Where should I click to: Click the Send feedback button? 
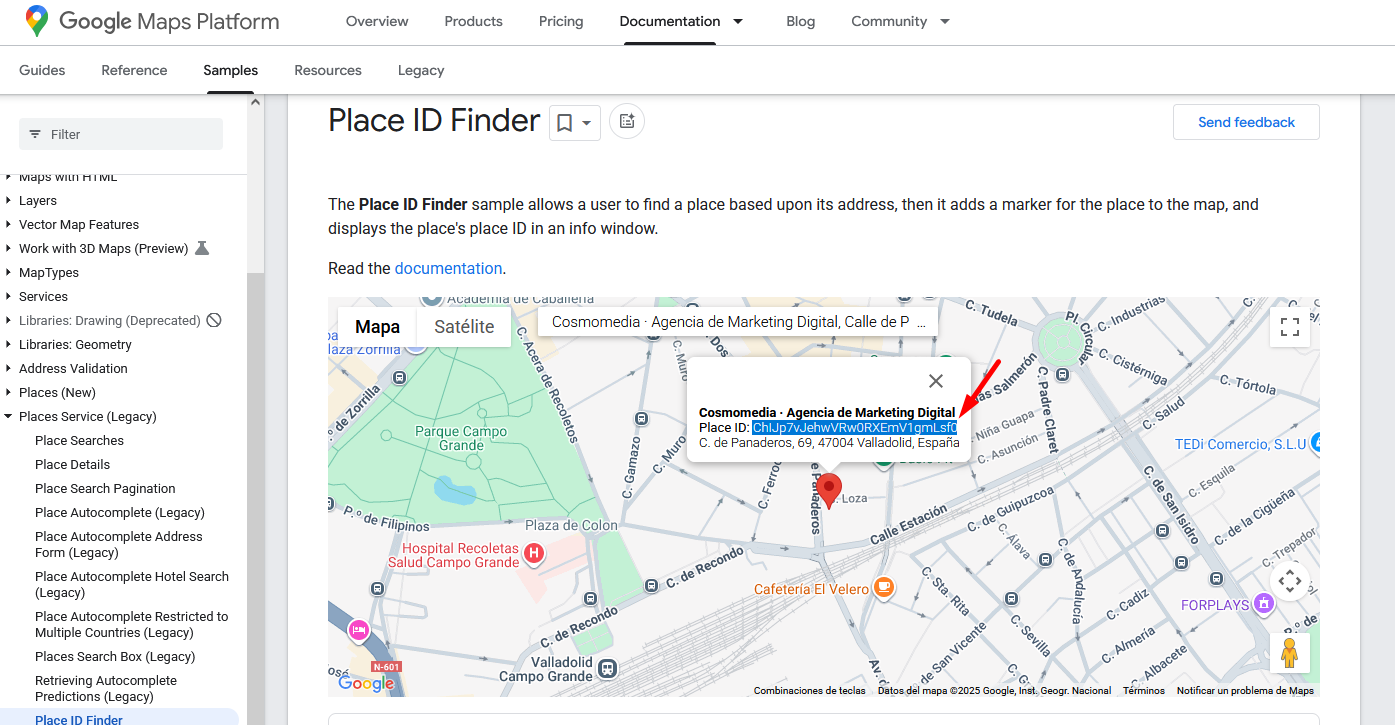(x=1246, y=122)
